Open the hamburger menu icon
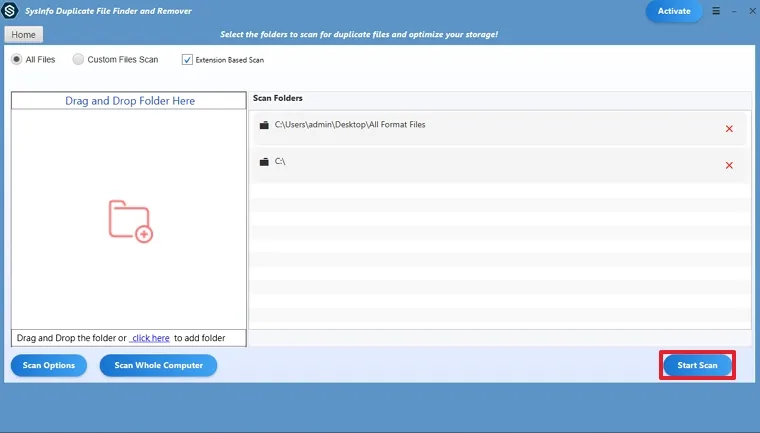Image resolution: width=760 pixels, height=433 pixels. [x=716, y=11]
